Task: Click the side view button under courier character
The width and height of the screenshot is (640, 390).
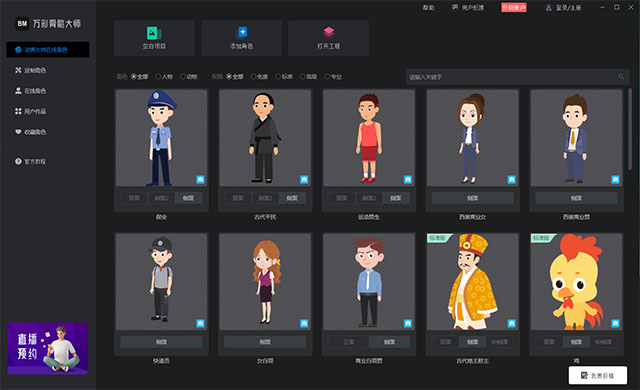Action: [161, 342]
